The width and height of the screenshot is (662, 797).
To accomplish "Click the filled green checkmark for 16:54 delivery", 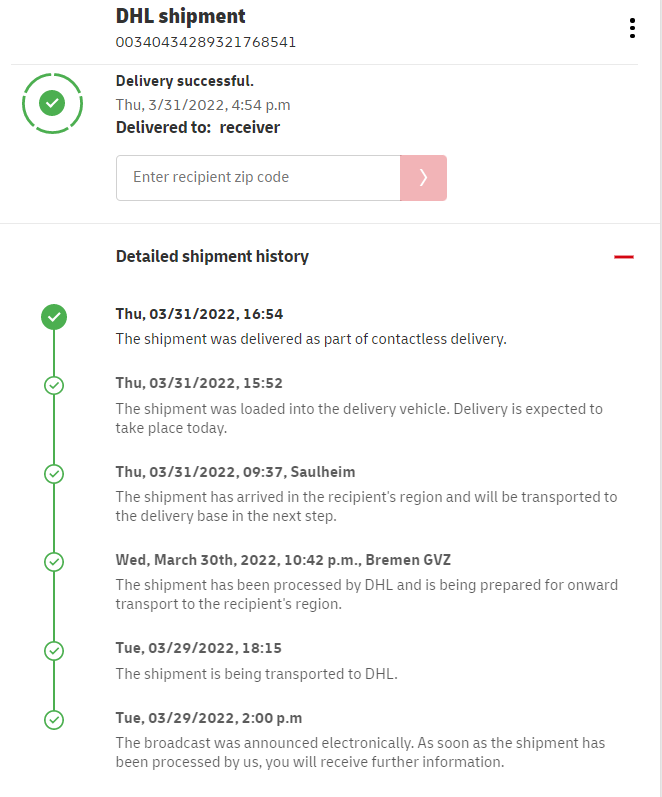I will point(54,317).
